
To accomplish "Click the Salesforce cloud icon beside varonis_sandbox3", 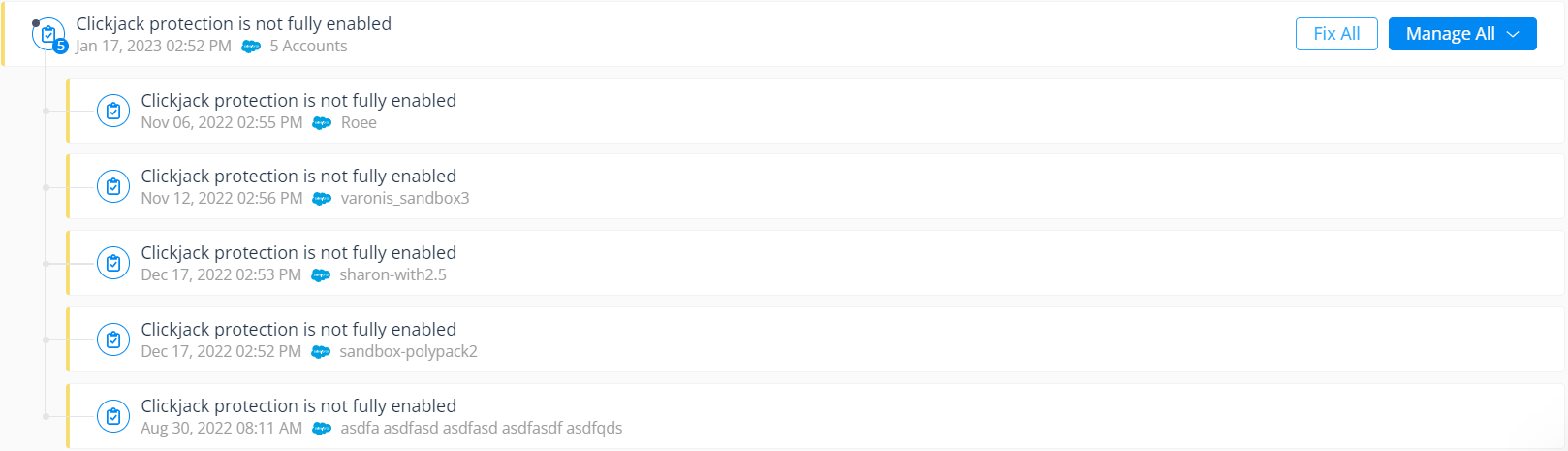I will click(322, 199).
